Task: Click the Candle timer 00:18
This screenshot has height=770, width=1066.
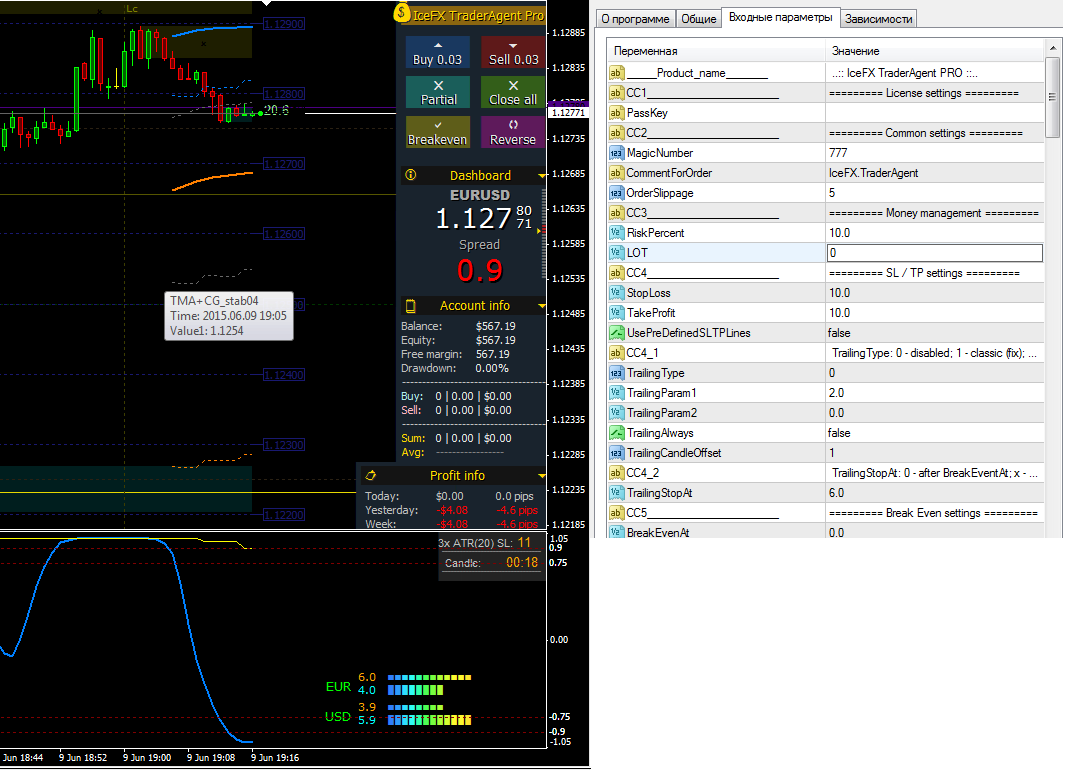Action: pos(522,563)
